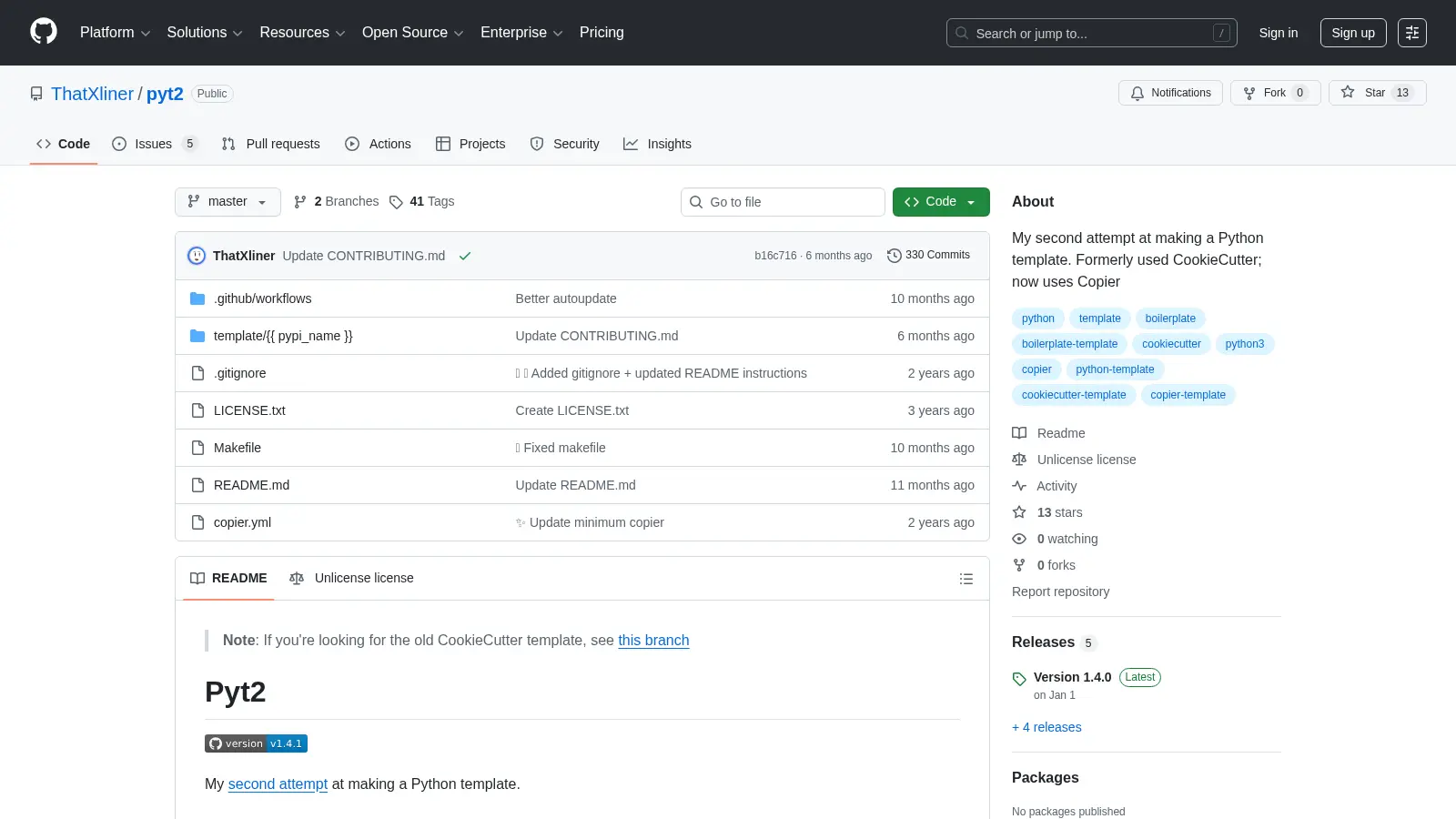This screenshot has width=1456, height=819.
Task: View the 41 Tags link
Action: (x=422, y=202)
